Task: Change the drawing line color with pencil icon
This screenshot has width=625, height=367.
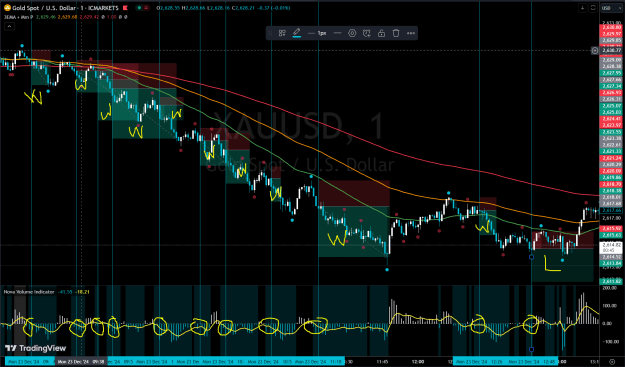Action: coord(297,33)
